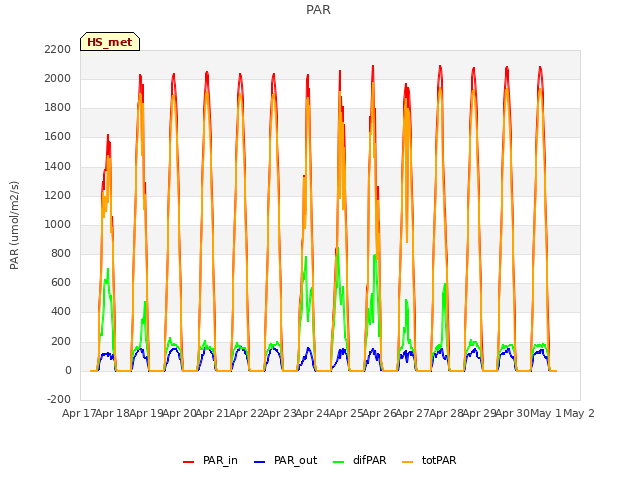The width and height of the screenshot is (640, 480).
Task: Click the PAR chart title
Action: (318, 10)
